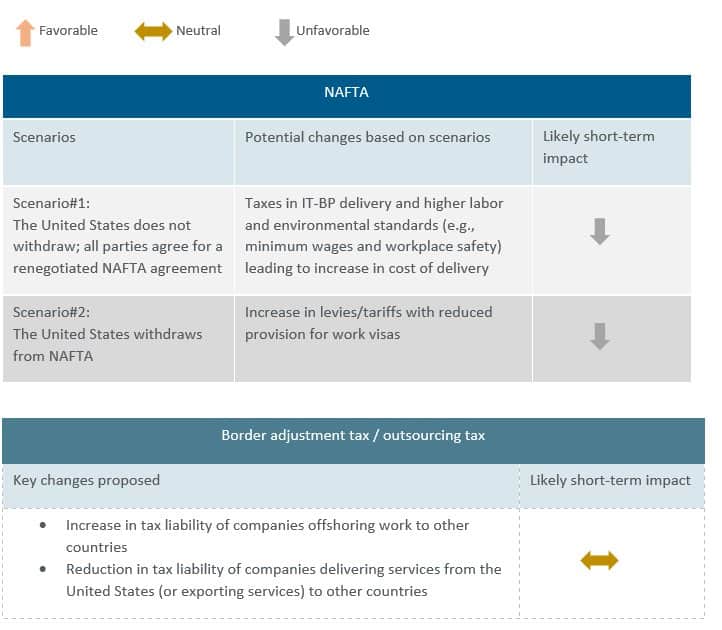Screen dimensions: 722x630
Task: Click the Favorable legend label
Action: (68, 31)
